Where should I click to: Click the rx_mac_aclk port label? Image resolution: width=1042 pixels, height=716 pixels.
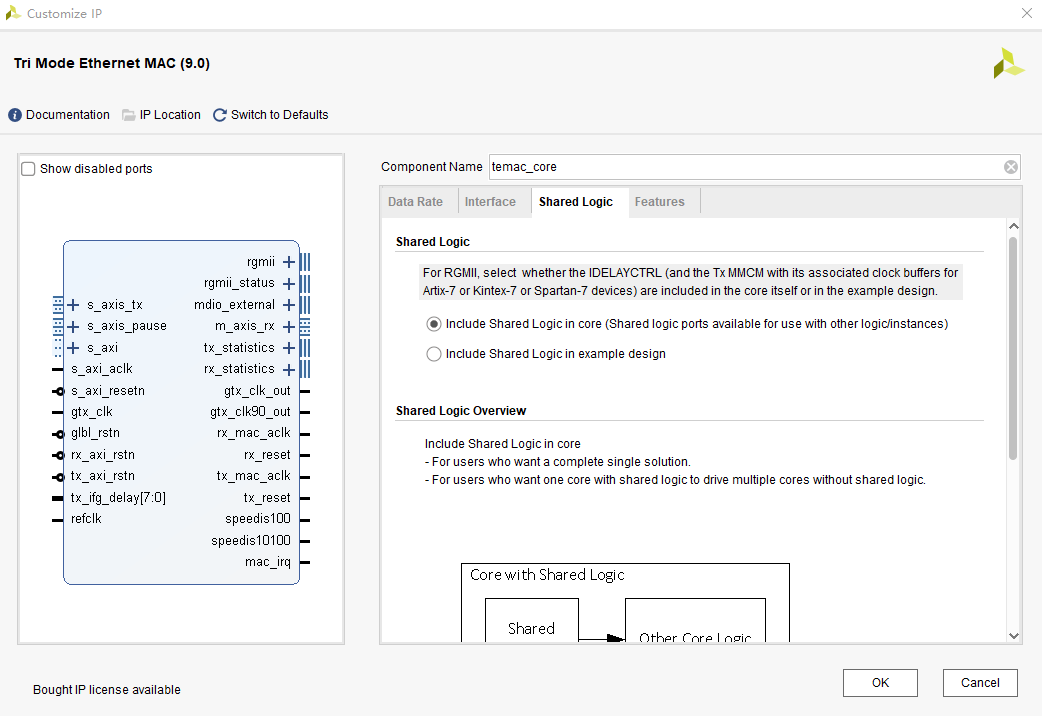click(254, 433)
